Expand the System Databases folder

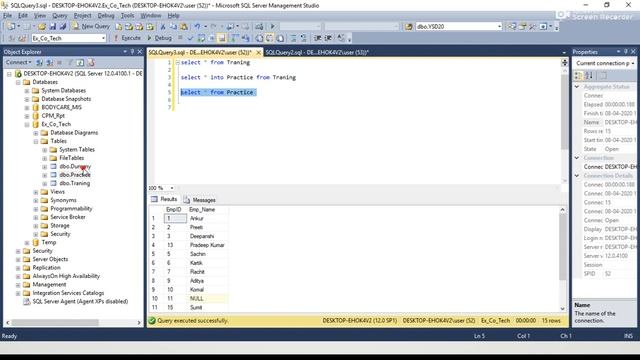(27, 91)
